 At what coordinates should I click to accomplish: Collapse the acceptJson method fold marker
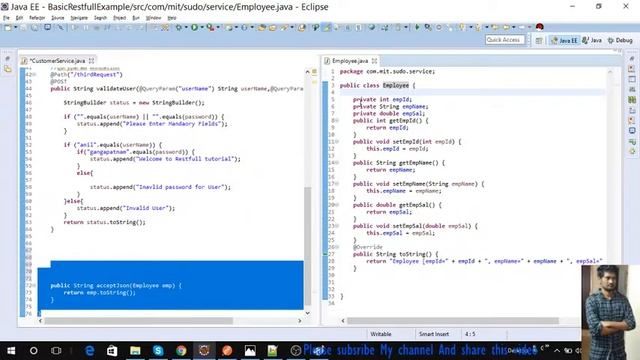[34, 285]
